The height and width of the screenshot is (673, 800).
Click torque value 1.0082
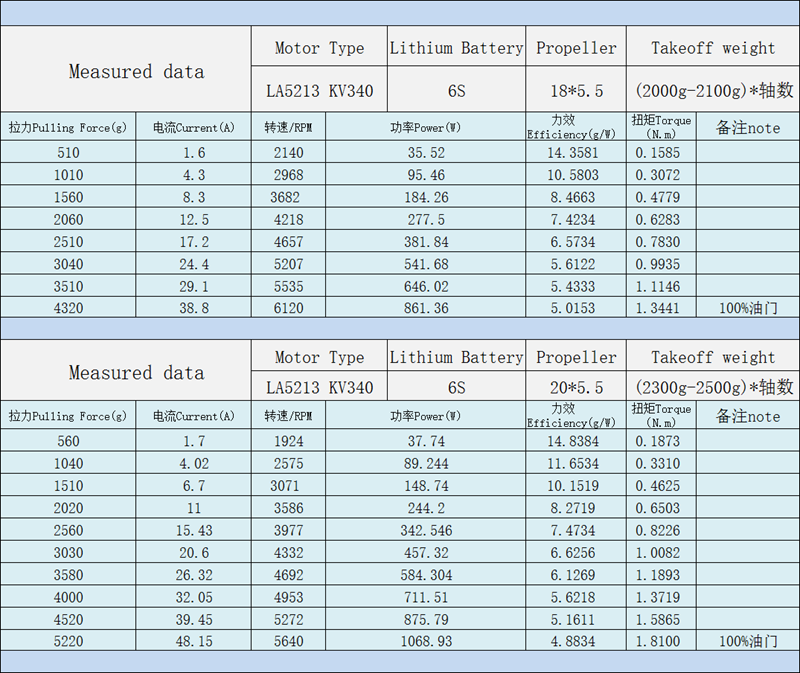click(661, 553)
